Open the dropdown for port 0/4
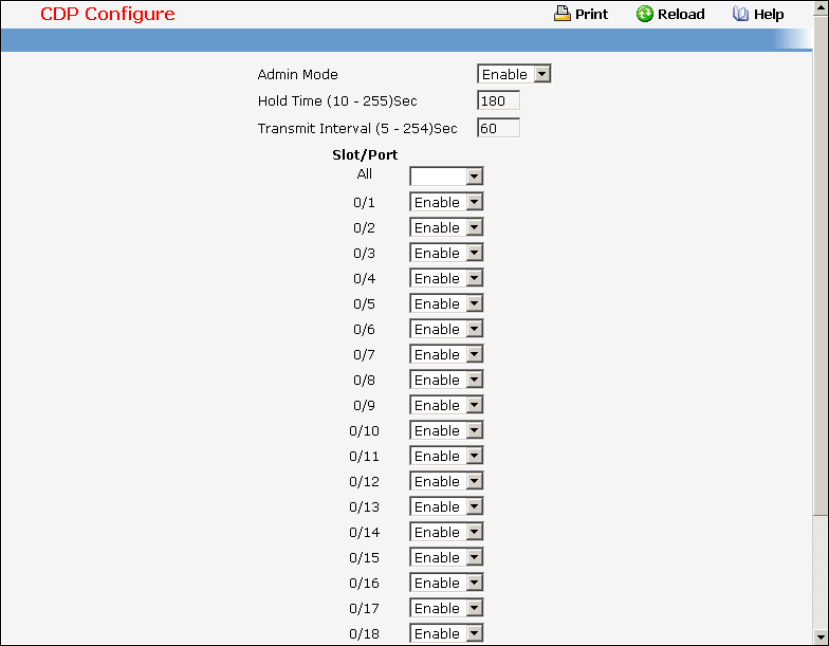Viewport: 829px width, 646px height. pos(446,278)
